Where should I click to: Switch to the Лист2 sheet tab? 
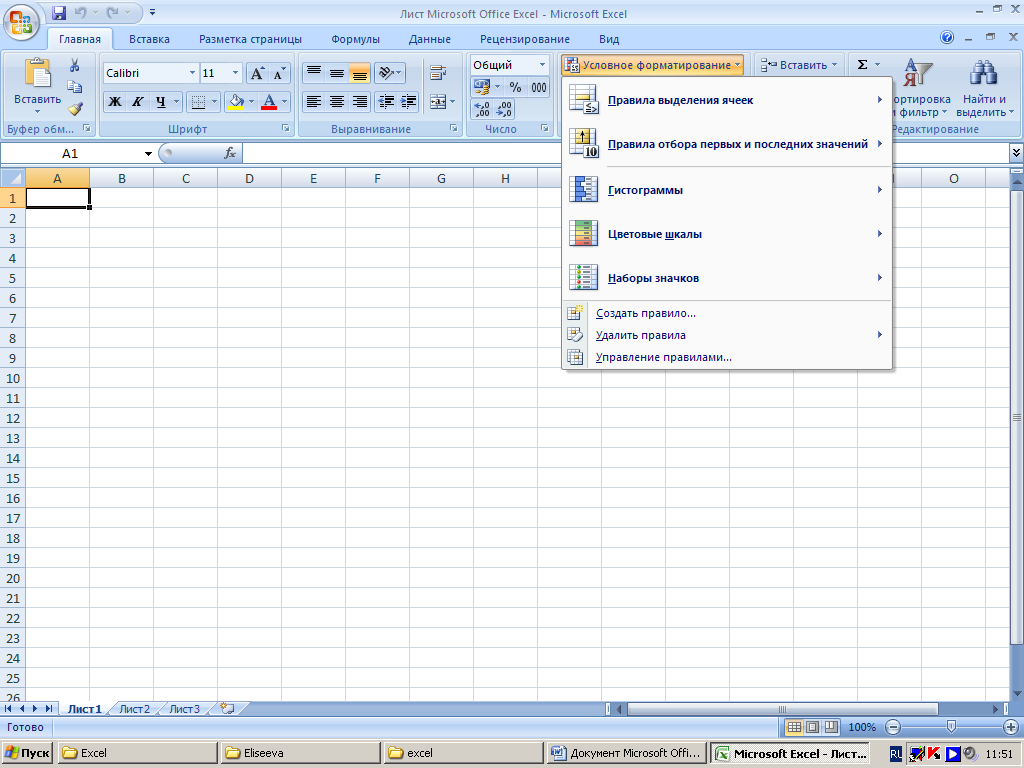[x=135, y=709]
